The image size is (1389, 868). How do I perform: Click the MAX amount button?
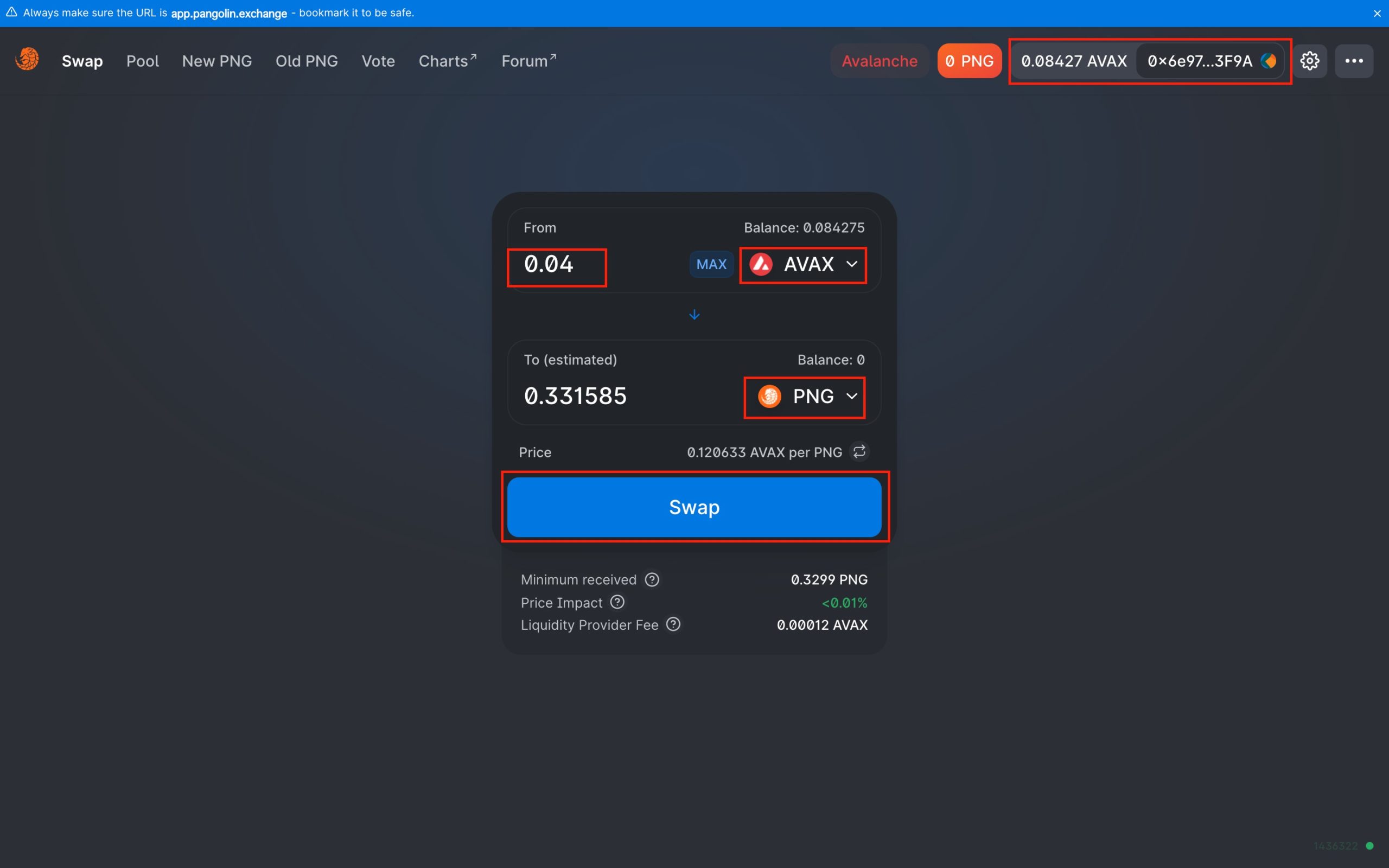pos(711,265)
